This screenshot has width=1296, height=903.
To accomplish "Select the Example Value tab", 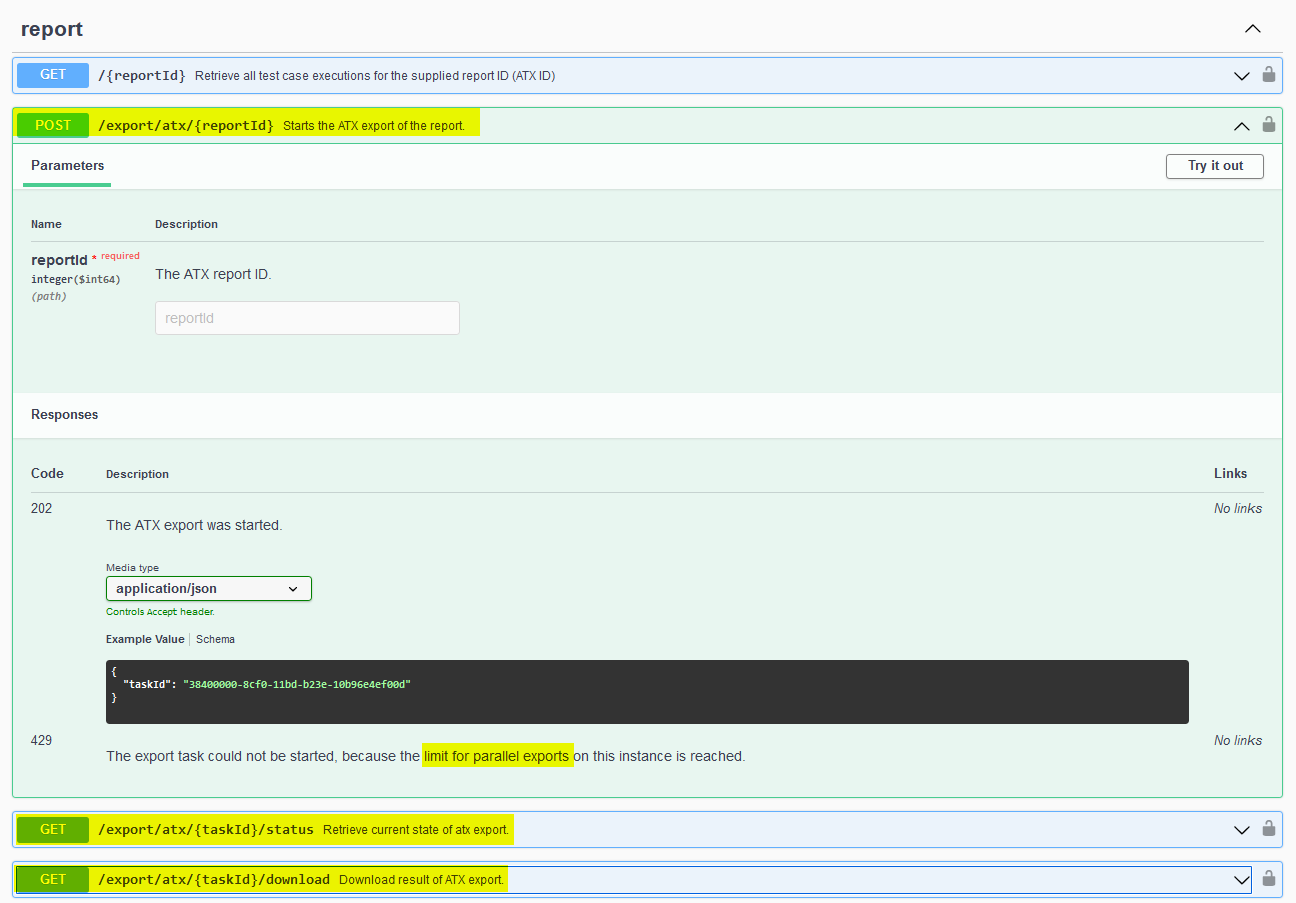I will 145,639.
